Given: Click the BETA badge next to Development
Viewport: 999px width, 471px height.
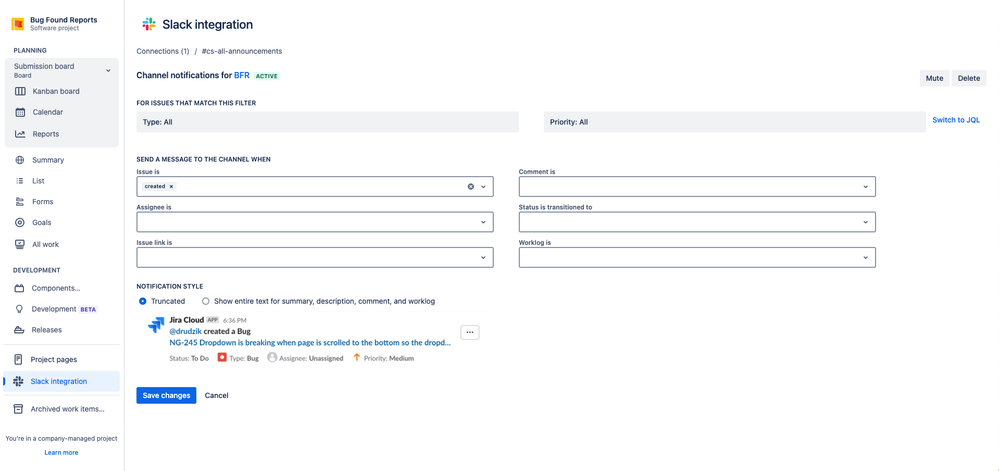Looking at the screenshot, I should pos(88,309).
